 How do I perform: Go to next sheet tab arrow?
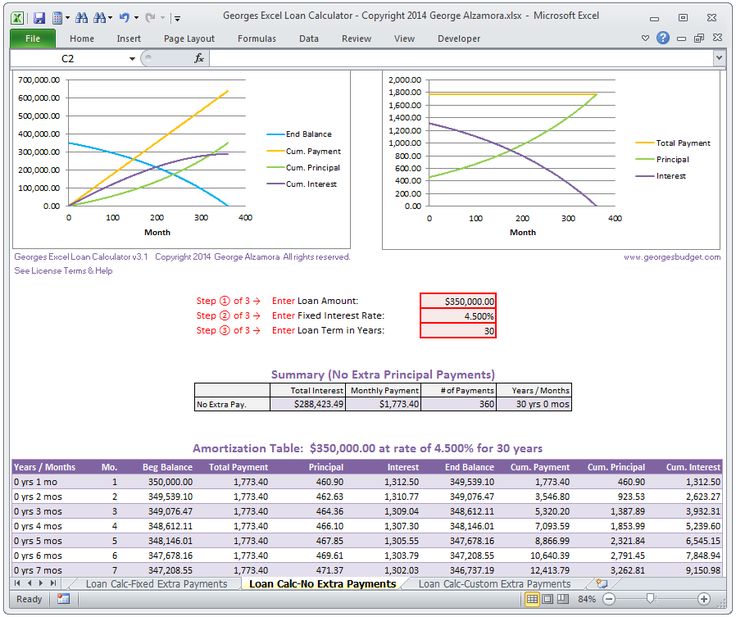[x=41, y=583]
